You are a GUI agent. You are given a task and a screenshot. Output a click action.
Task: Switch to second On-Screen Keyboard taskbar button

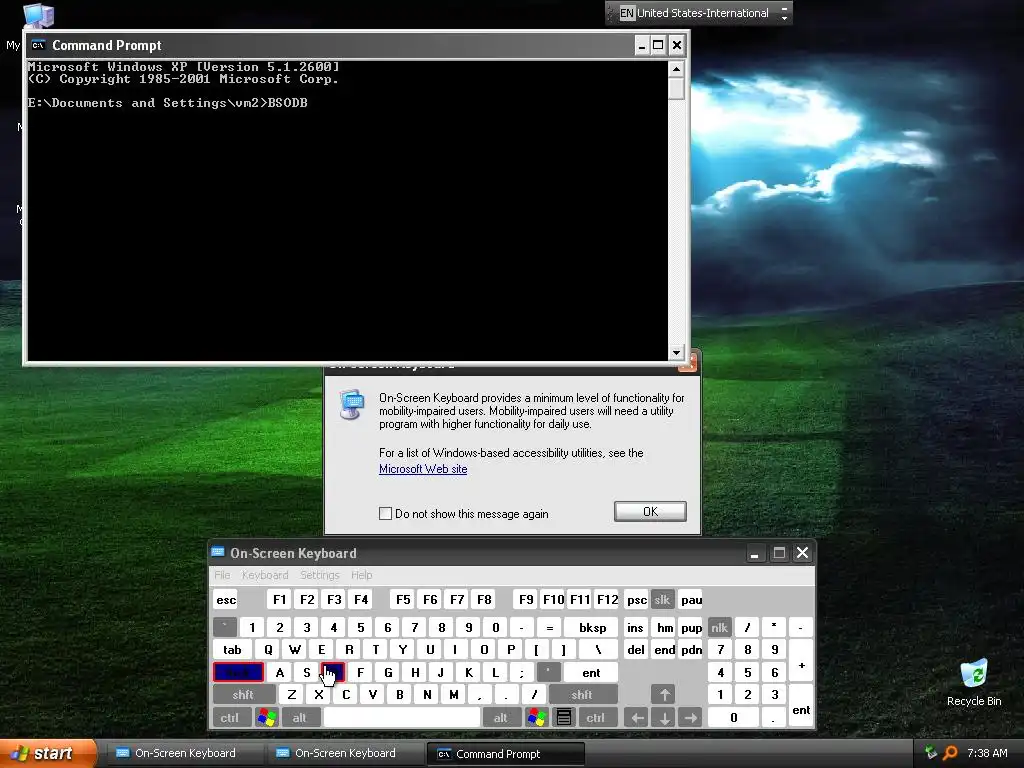(x=344, y=754)
